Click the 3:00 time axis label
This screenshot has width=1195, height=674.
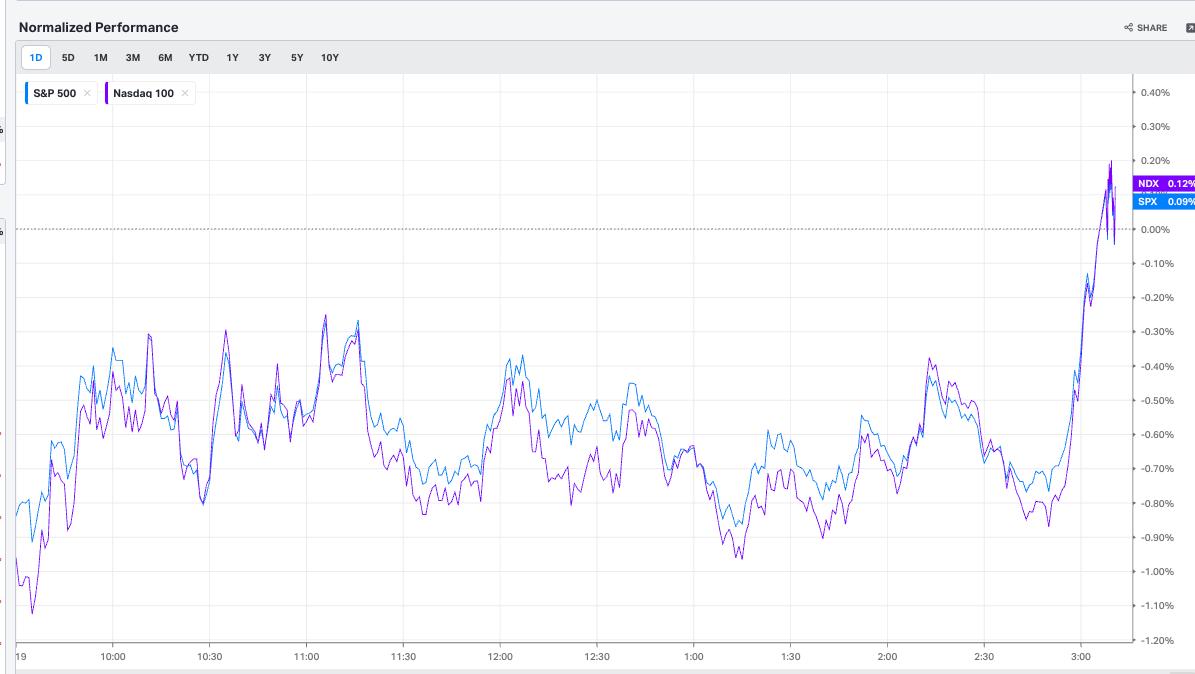pyautogui.click(x=1081, y=656)
